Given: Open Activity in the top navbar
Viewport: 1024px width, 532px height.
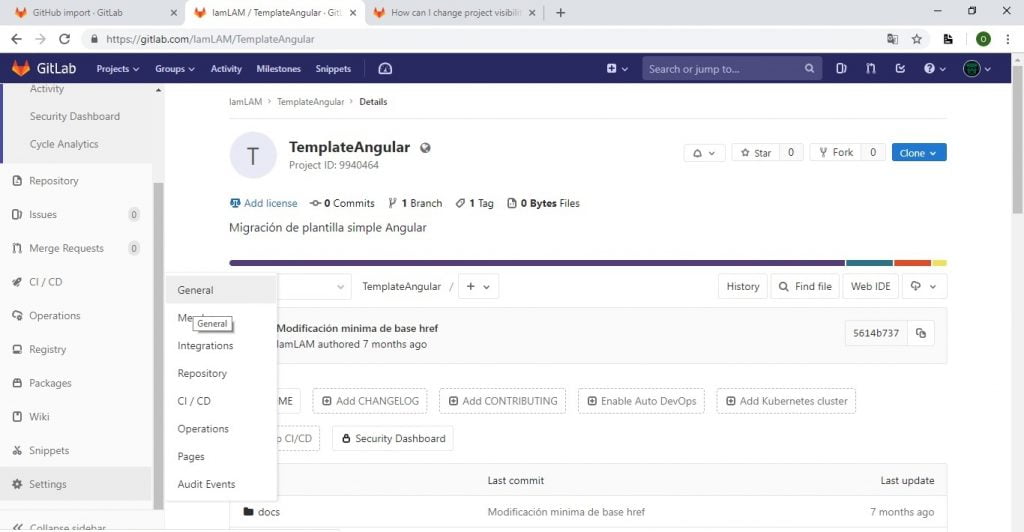Looking at the screenshot, I should click(x=226, y=69).
